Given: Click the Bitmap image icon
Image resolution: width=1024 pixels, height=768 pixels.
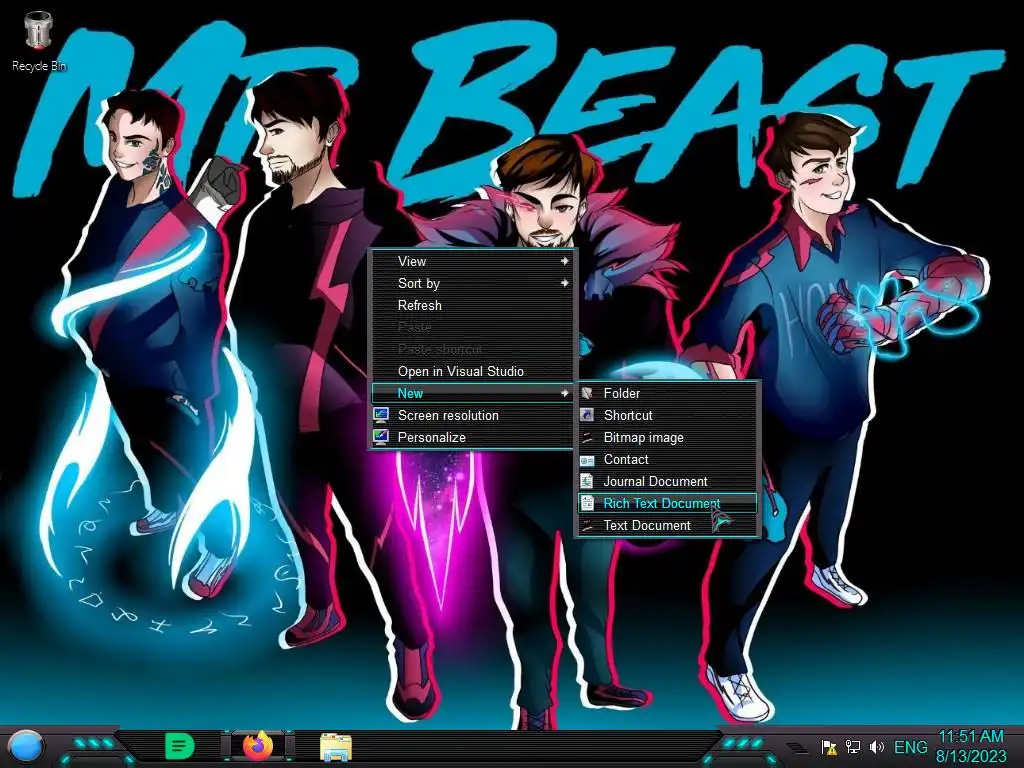Looking at the screenshot, I should [587, 438].
